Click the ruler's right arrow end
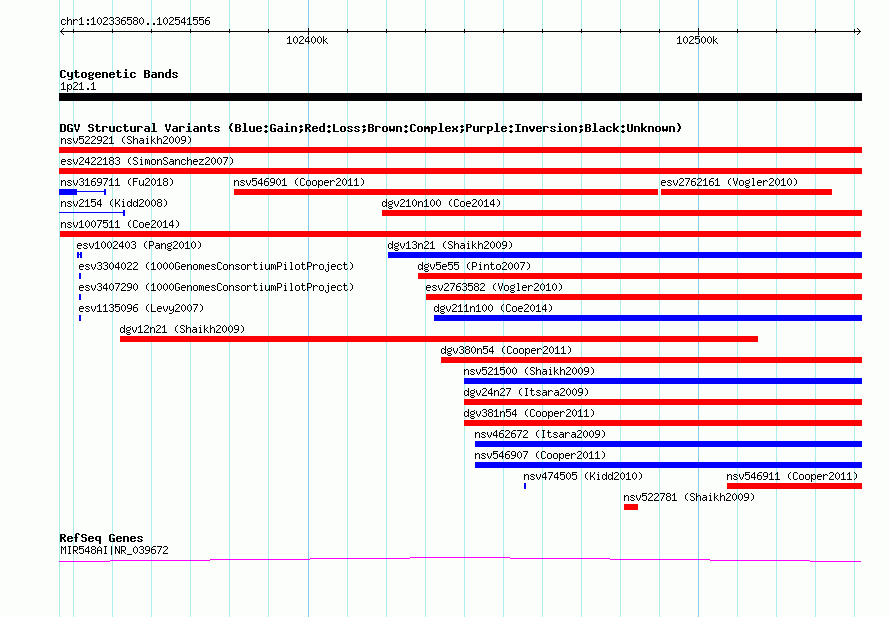Image resolution: width=890 pixels, height=617 pixels. (858, 31)
